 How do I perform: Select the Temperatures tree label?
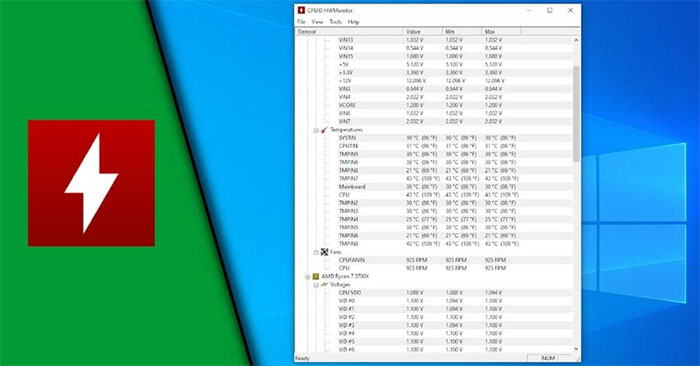click(x=346, y=130)
